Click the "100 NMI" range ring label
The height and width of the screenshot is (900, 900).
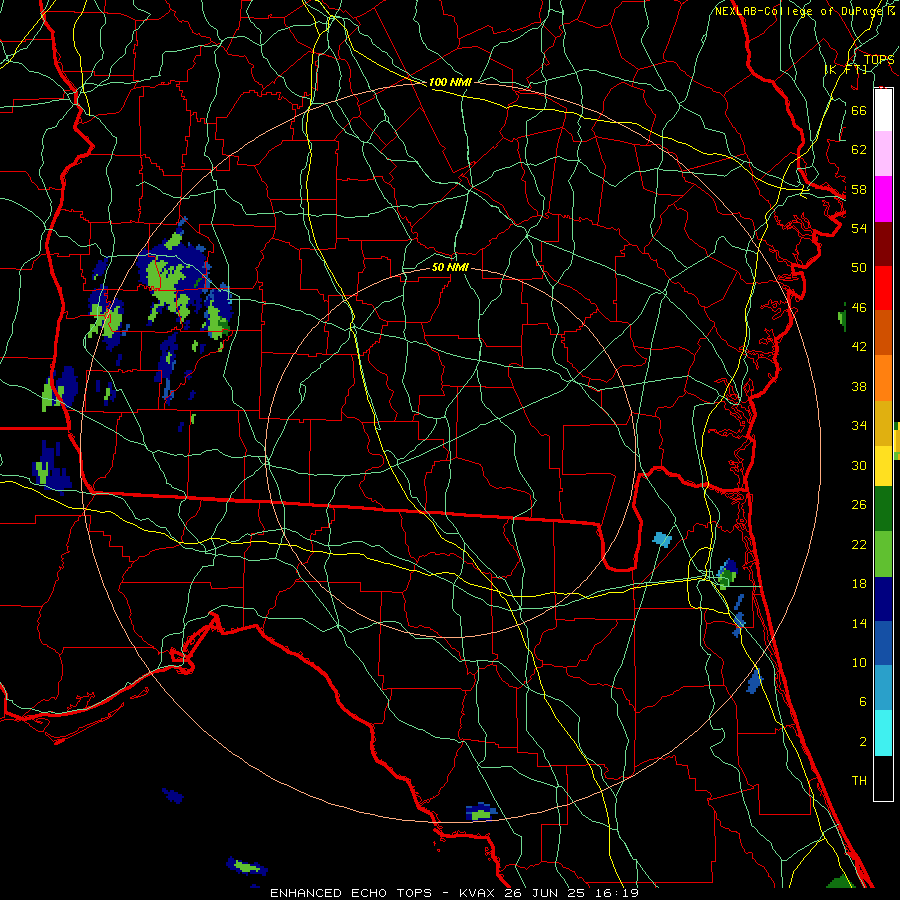tap(450, 83)
